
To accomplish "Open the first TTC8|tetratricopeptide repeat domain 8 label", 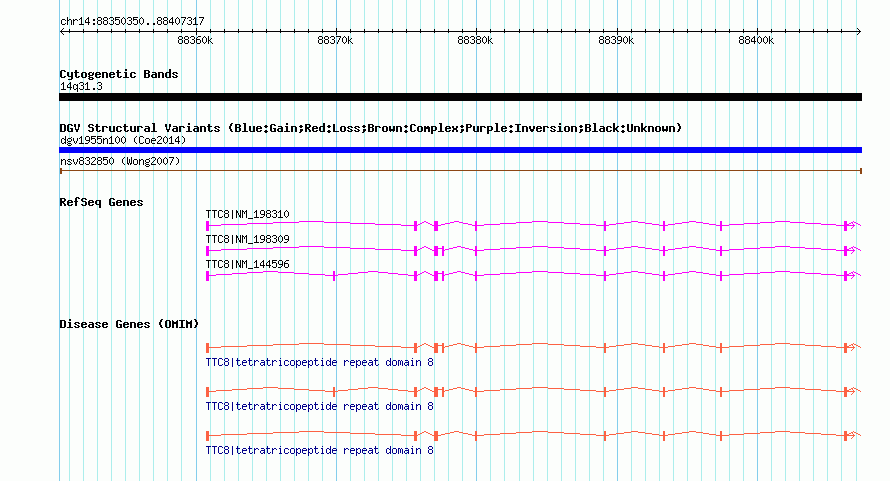I will [320, 362].
